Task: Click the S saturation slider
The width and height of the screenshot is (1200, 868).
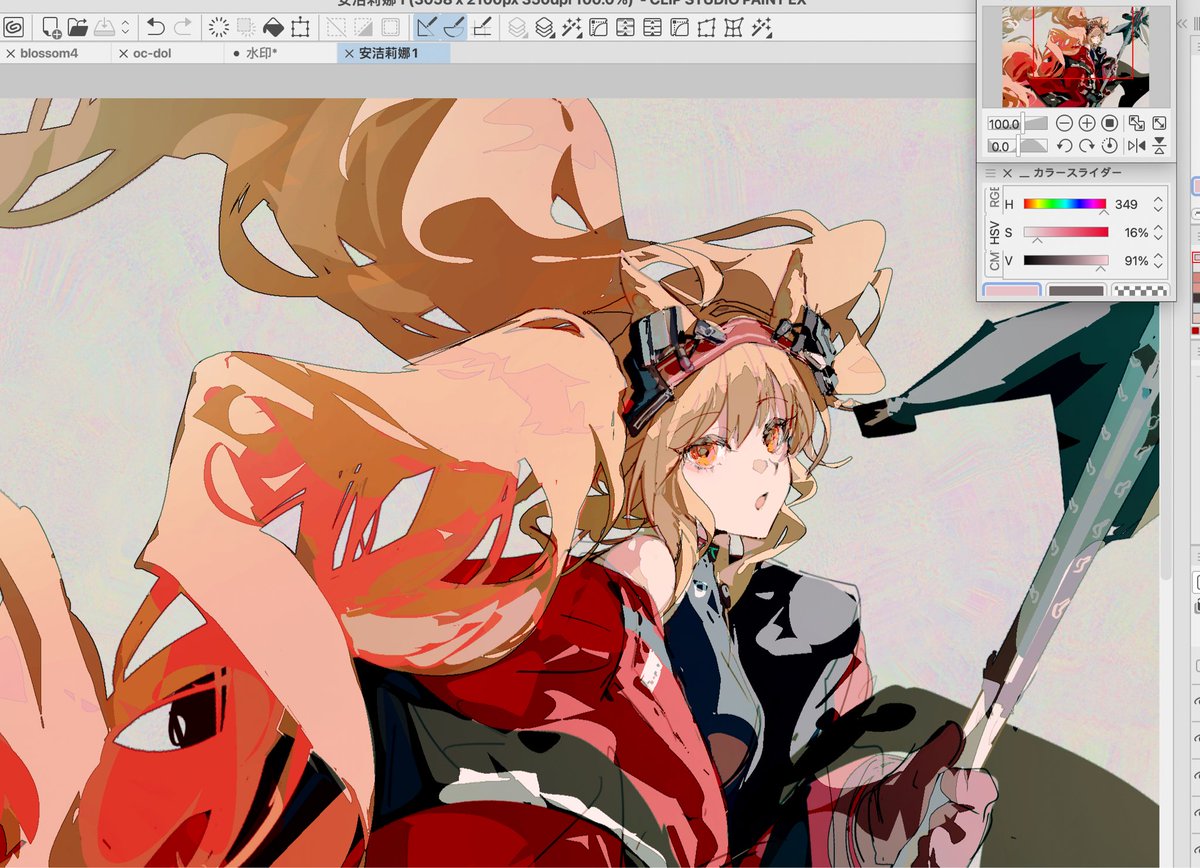Action: (1066, 232)
